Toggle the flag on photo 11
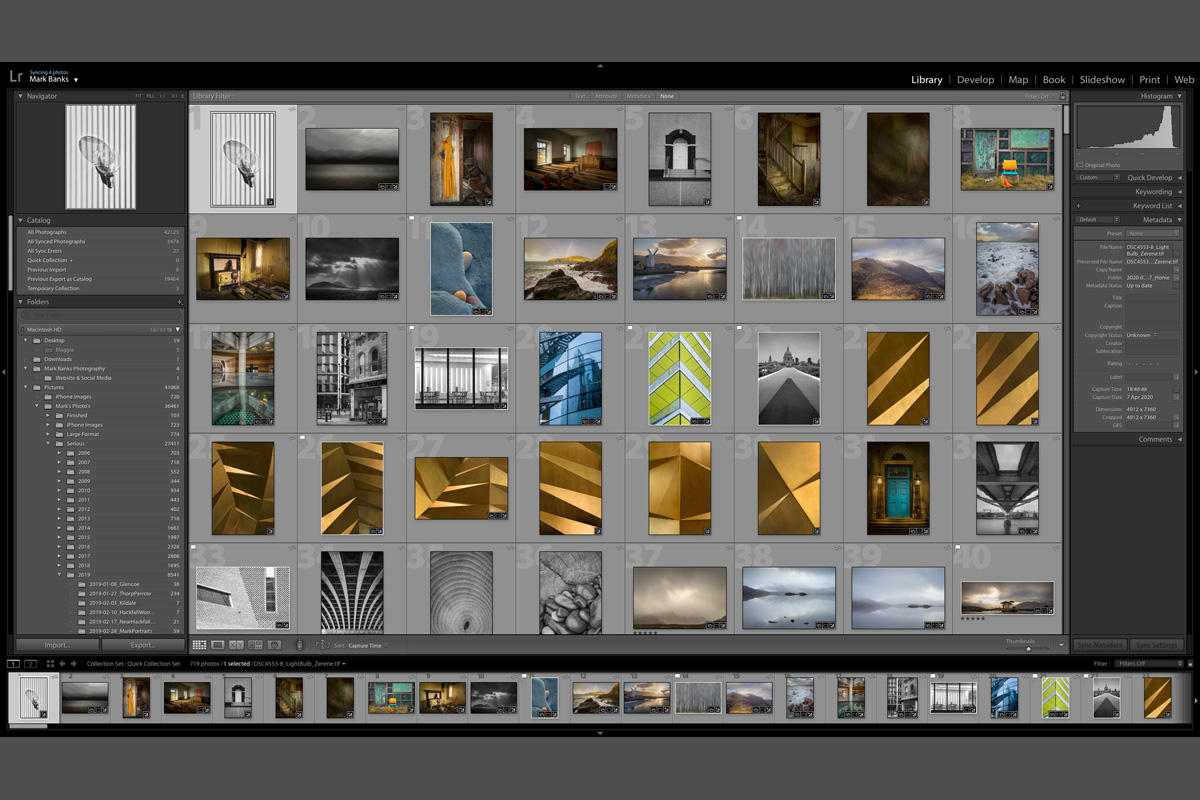1200x800 pixels. click(412, 217)
